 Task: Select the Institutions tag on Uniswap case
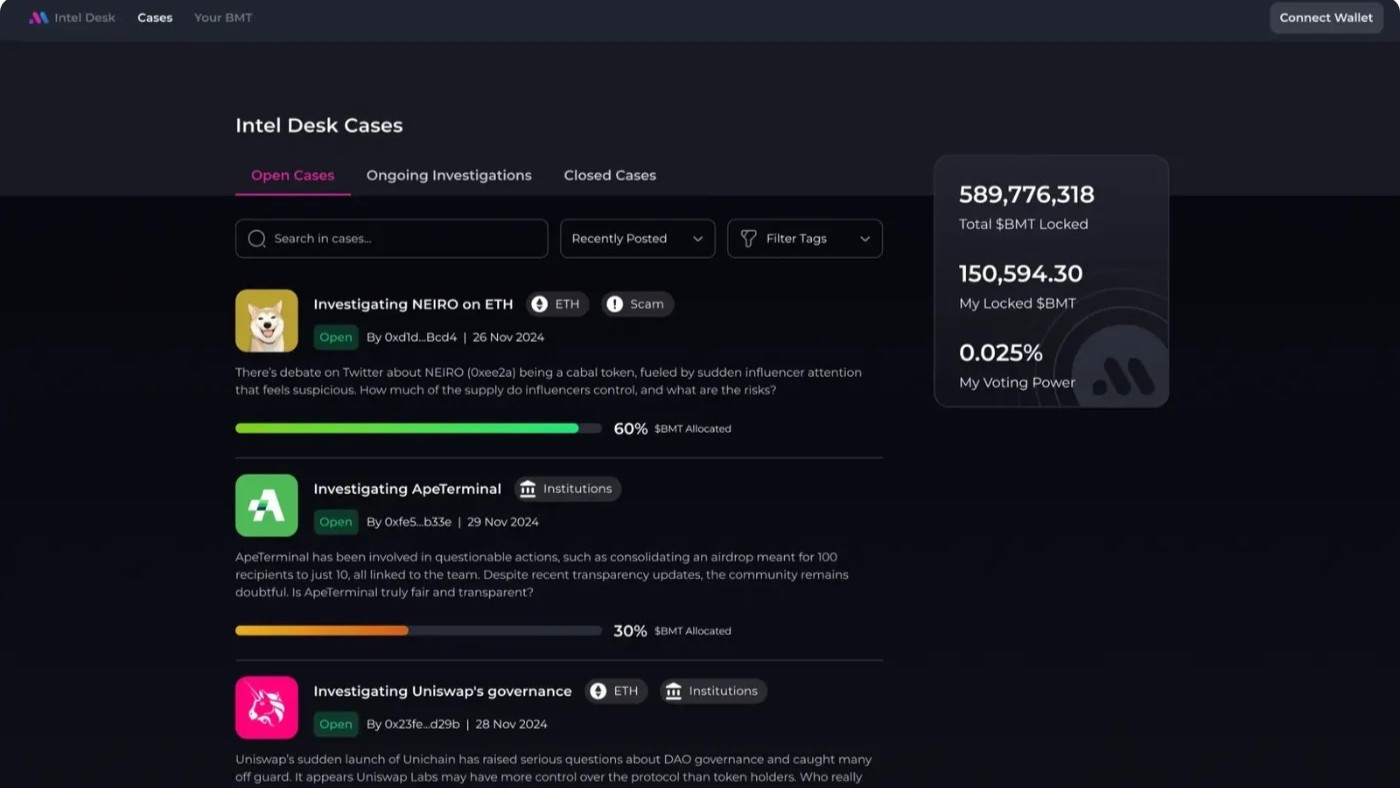click(x=713, y=691)
